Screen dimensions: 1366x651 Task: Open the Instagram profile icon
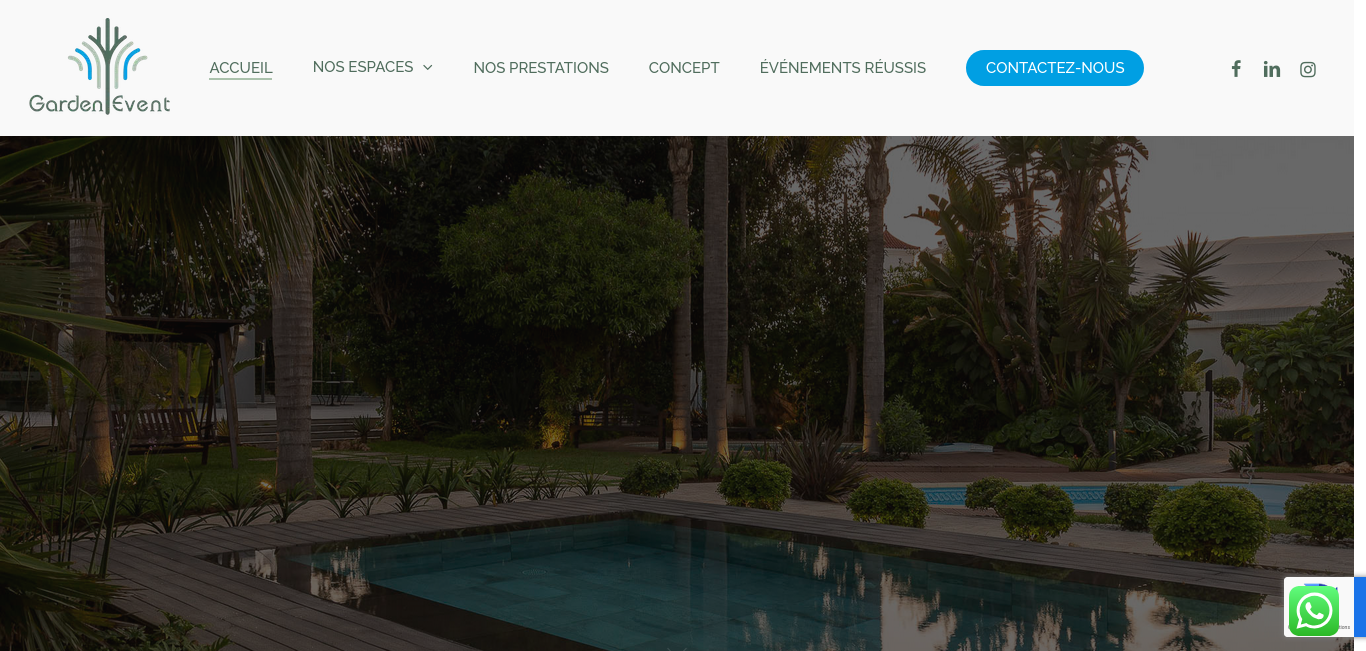1308,69
